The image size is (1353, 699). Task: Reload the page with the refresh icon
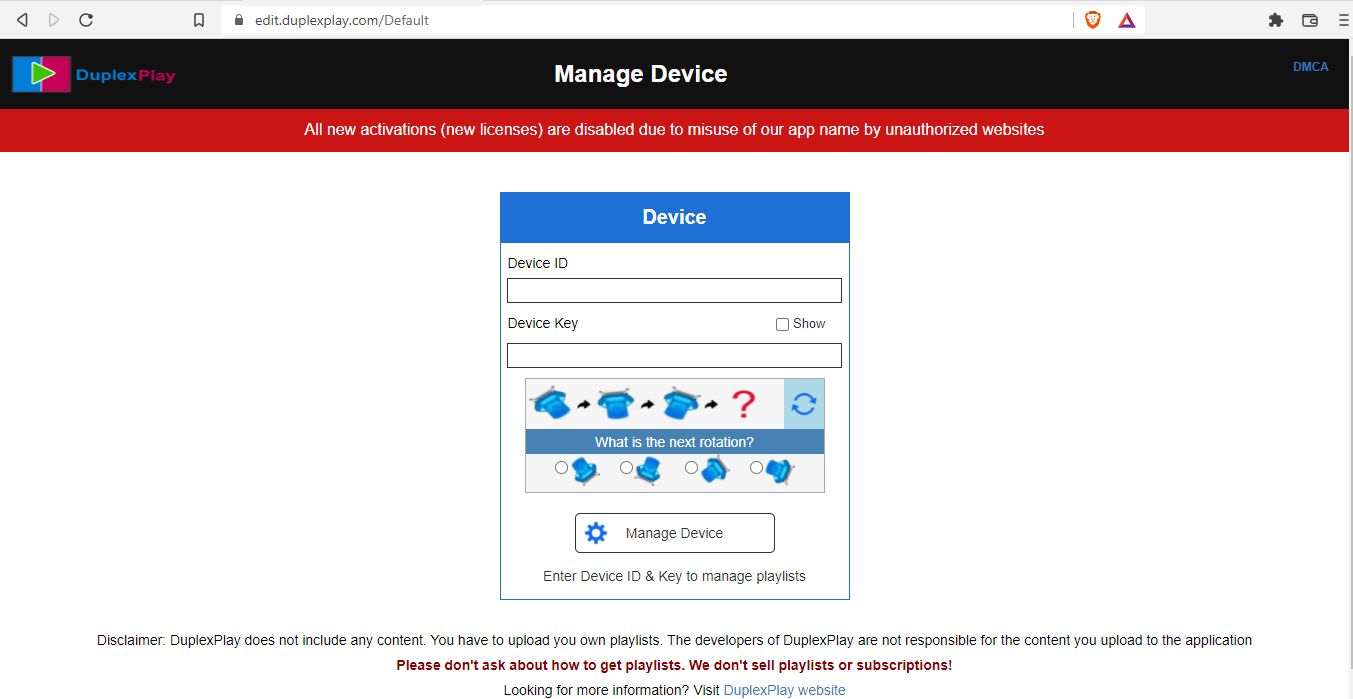[86, 20]
